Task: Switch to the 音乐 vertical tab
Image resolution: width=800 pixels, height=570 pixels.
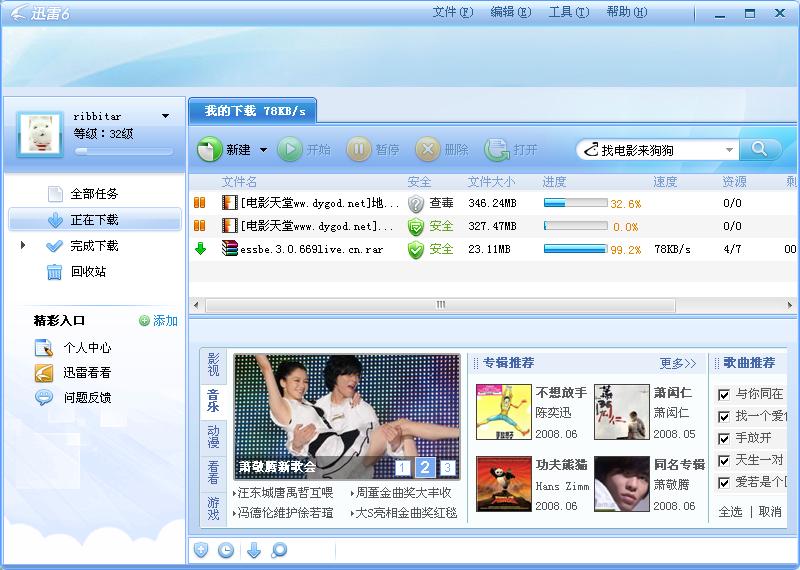Action: (213, 401)
